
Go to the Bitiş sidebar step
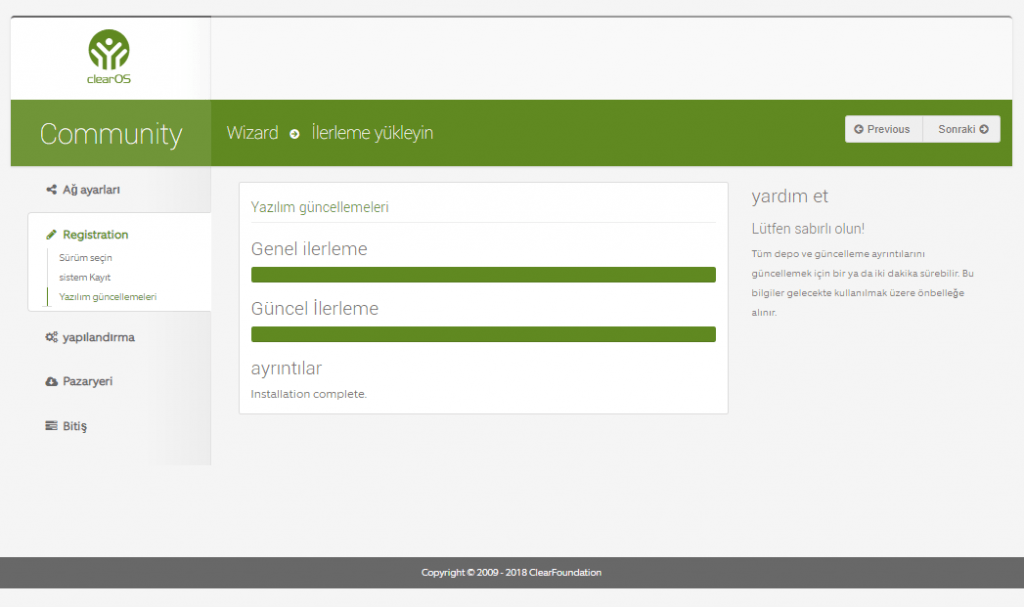click(75, 426)
